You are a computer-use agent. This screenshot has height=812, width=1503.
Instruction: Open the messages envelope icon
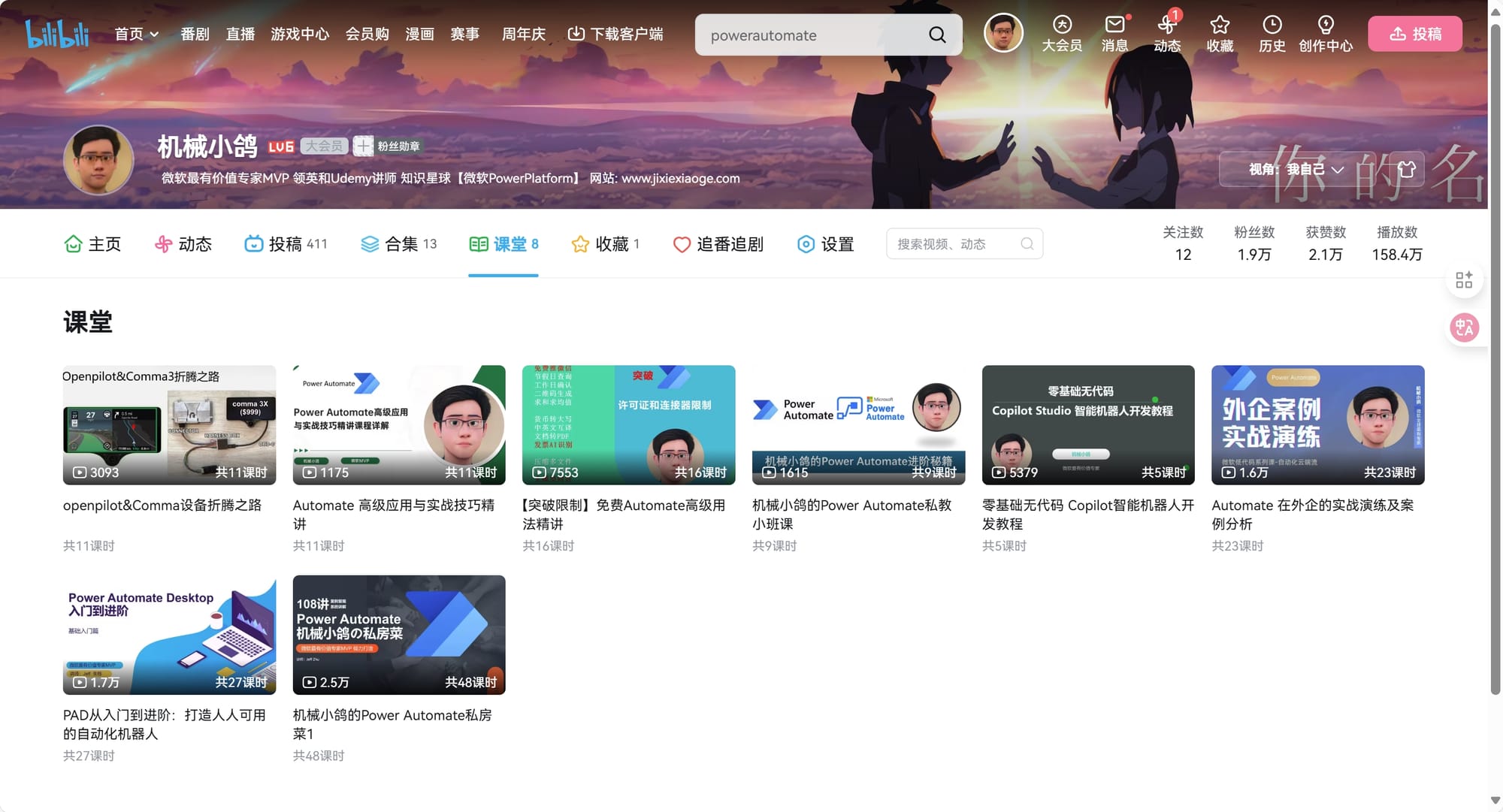point(1114,25)
